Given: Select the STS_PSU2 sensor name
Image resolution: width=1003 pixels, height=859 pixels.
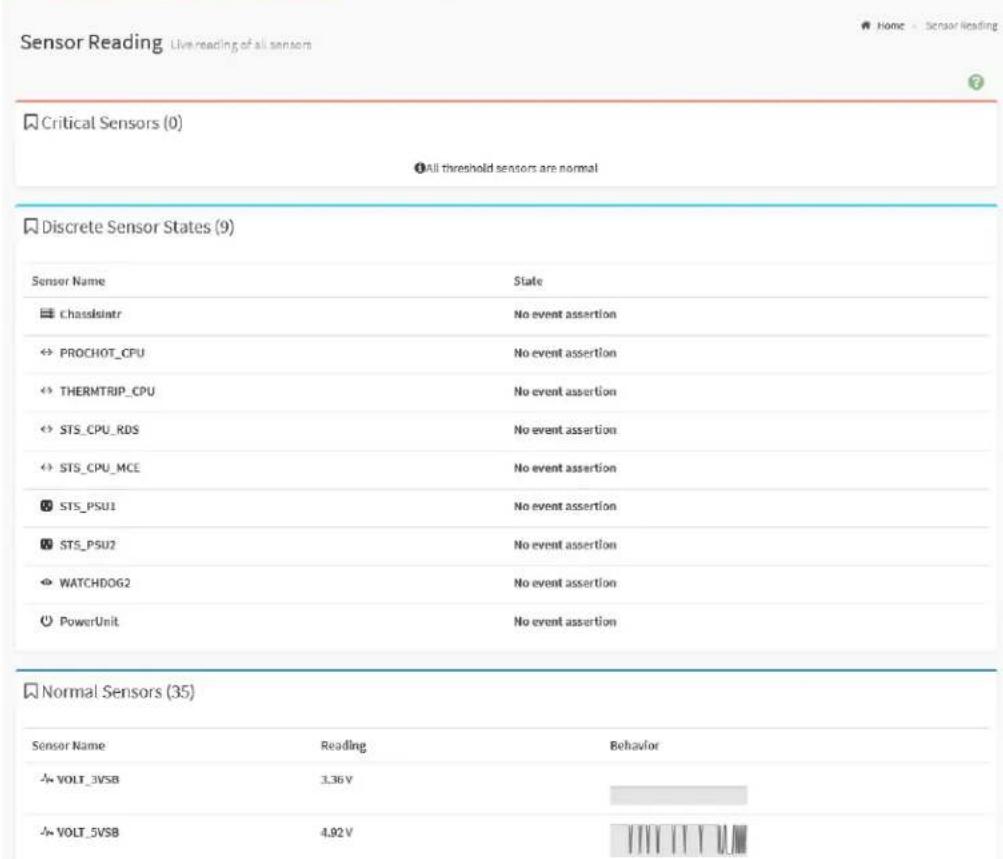Looking at the screenshot, I should [x=88, y=544].
